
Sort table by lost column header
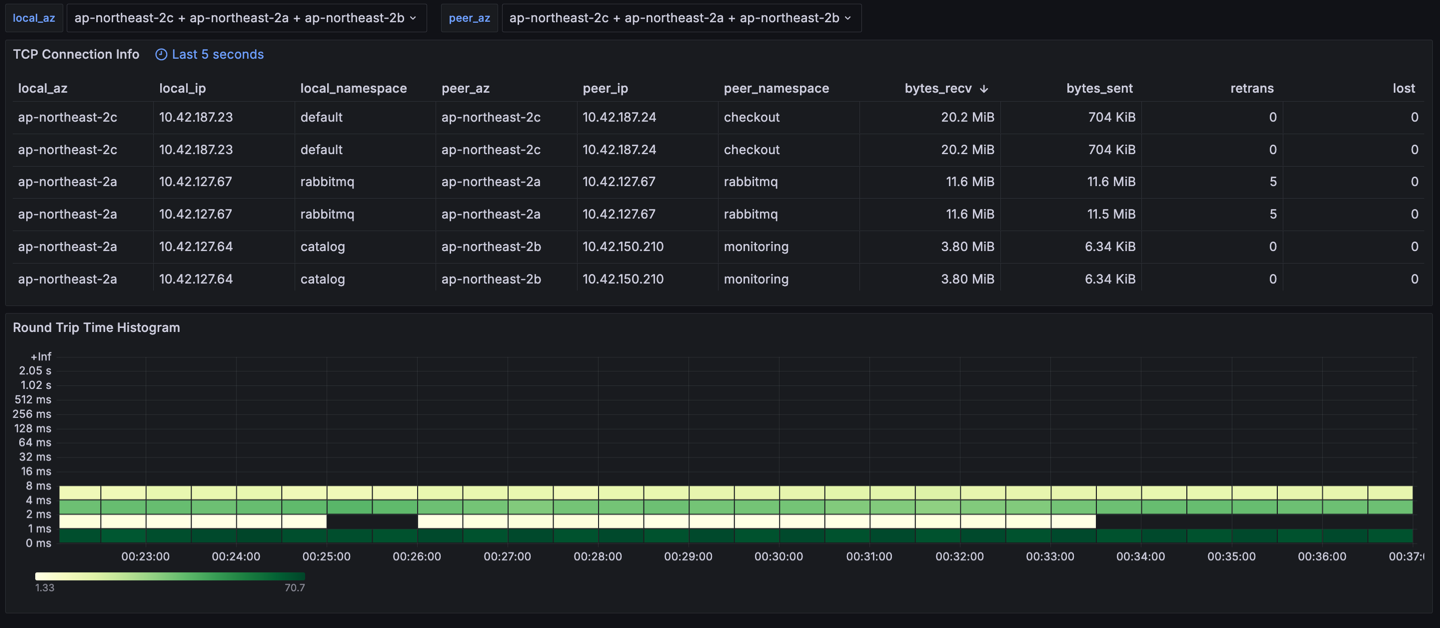pos(1404,88)
